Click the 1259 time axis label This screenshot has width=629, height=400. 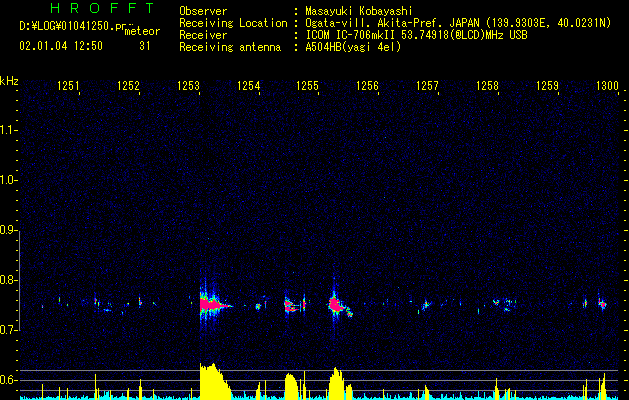click(x=547, y=85)
